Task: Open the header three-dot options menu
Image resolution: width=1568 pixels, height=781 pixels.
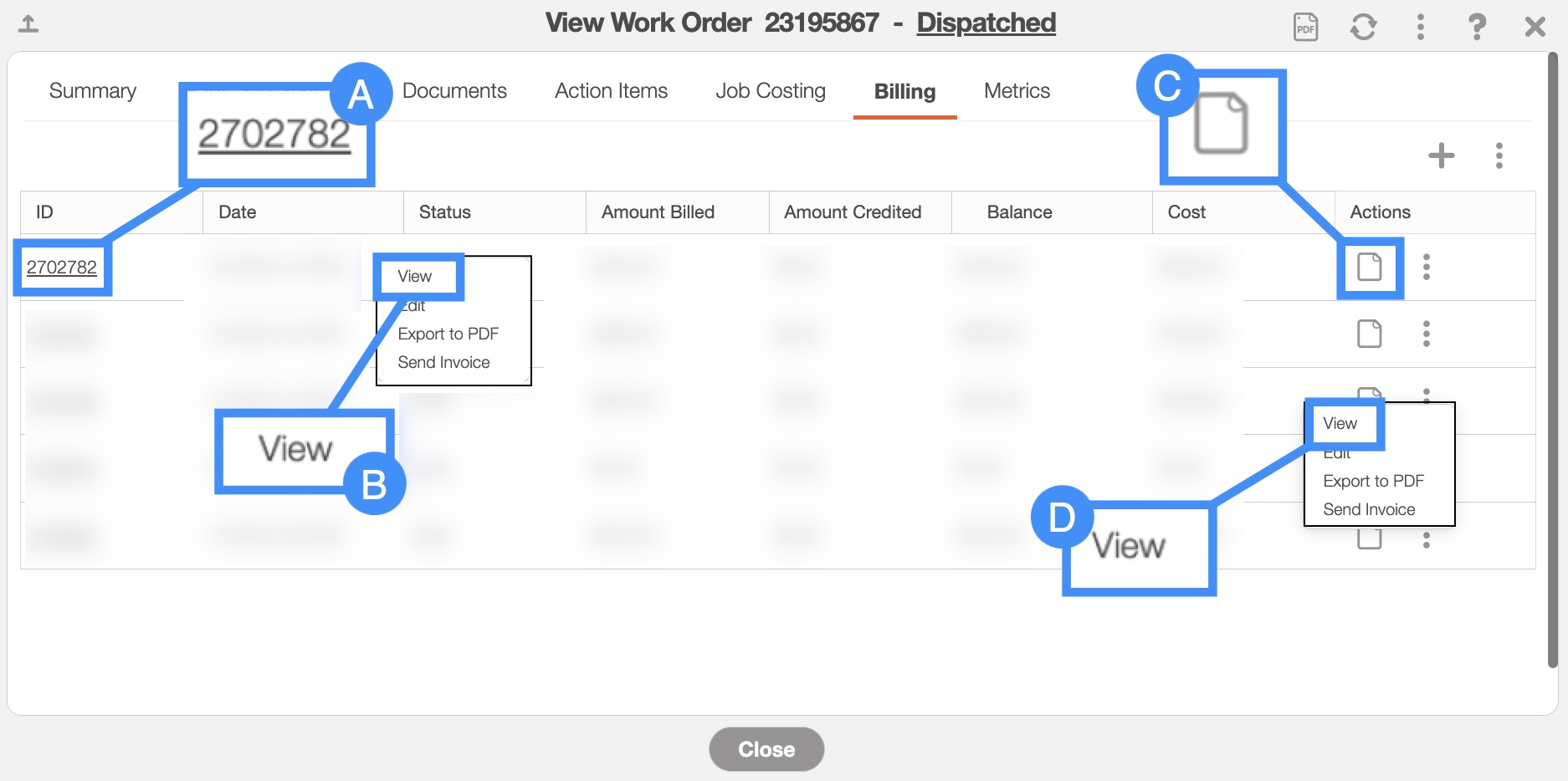Action: point(1420,27)
